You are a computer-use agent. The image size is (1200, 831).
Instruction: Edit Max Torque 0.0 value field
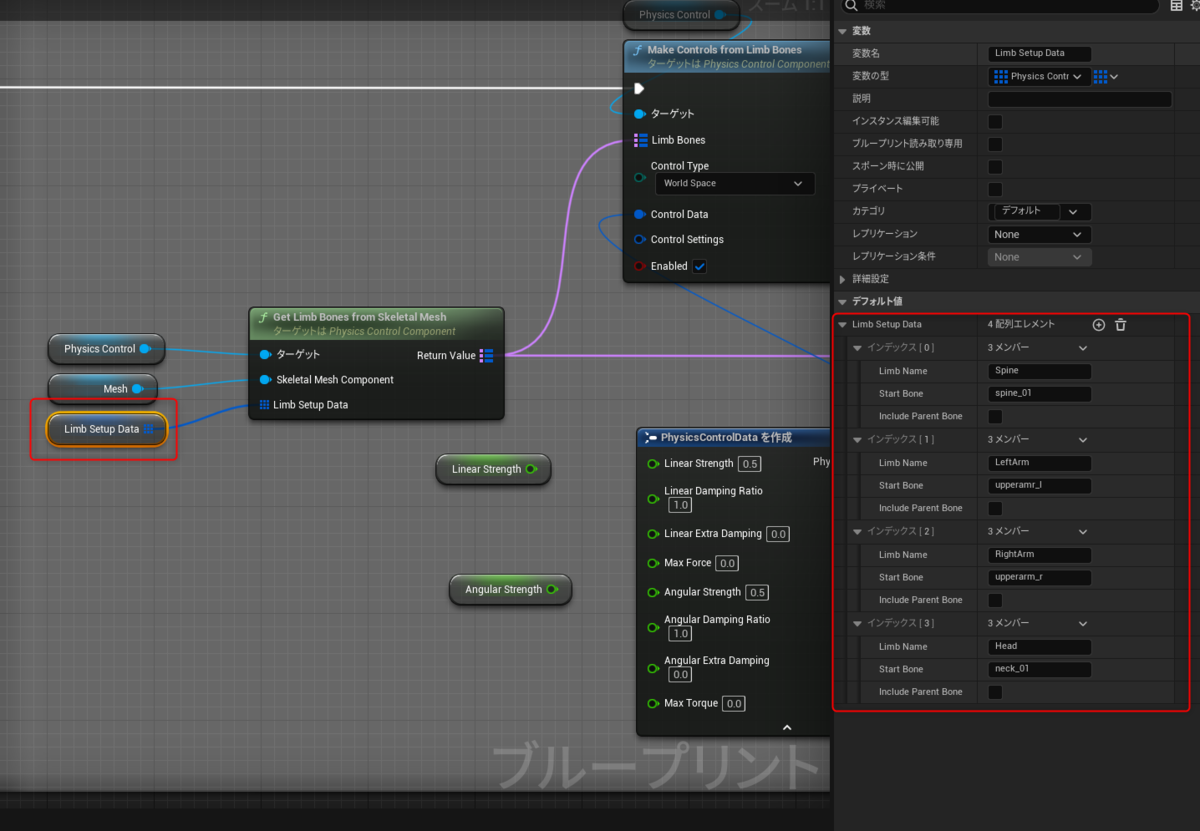[733, 704]
